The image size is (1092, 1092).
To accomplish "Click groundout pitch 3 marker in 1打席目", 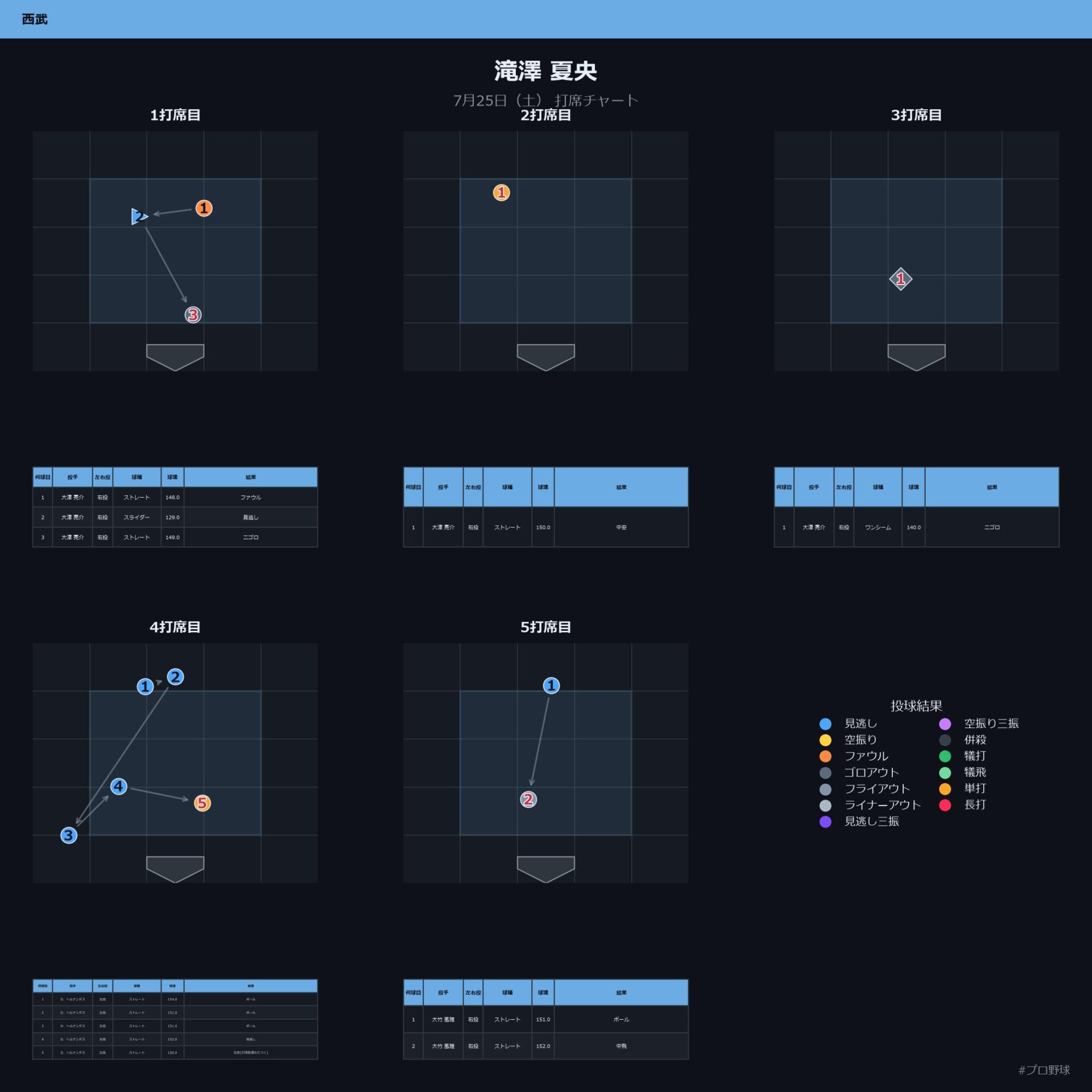I will [x=193, y=315].
